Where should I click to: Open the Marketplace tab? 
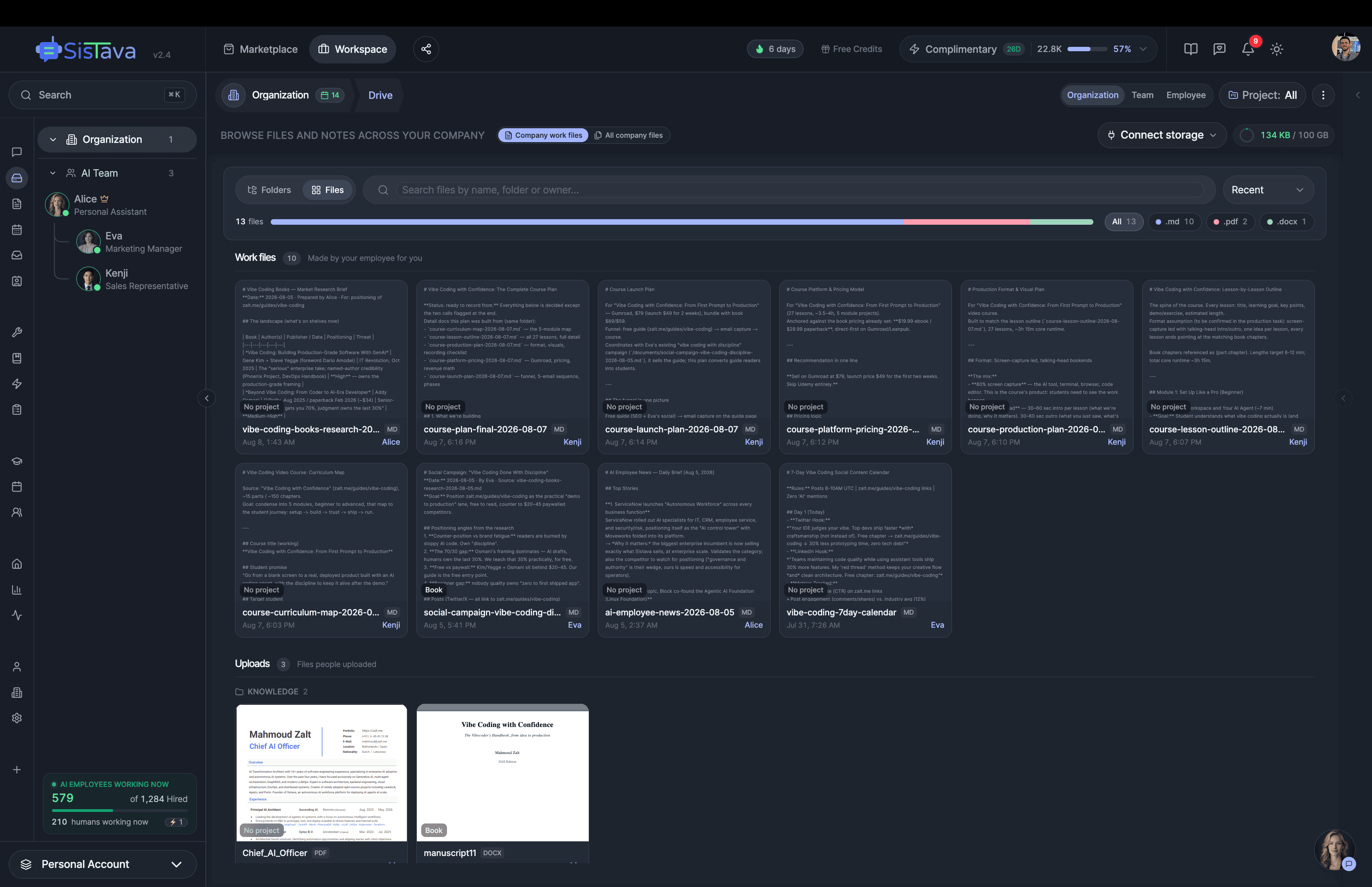[x=261, y=49]
